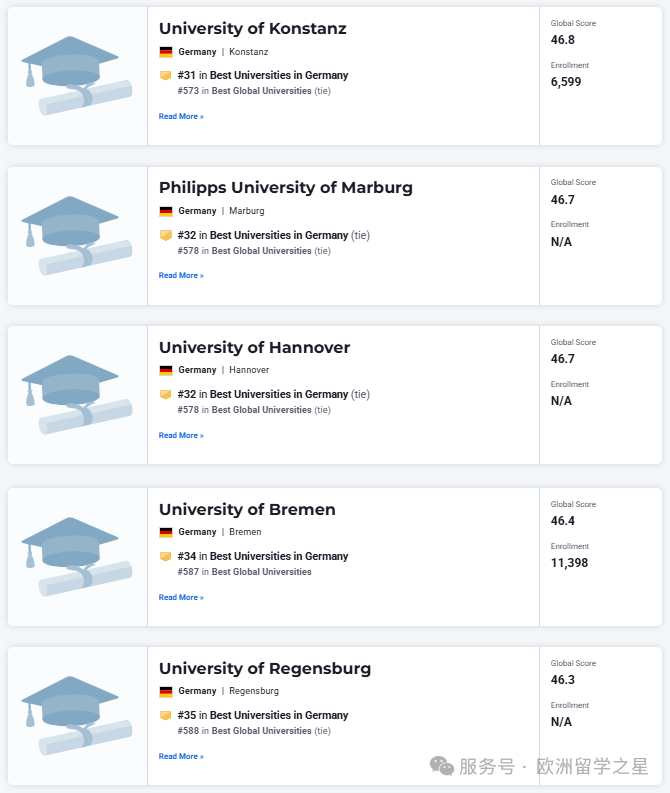Open Read More for University of Bremen
Screen dimensions: 670x793
pyautogui.click(x=181, y=597)
